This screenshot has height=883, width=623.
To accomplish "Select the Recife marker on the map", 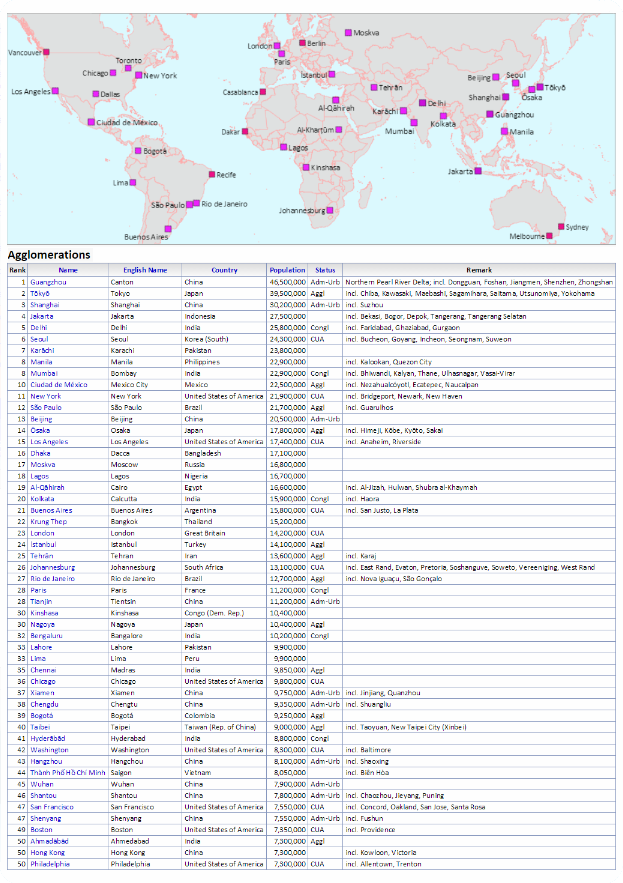I will tap(212, 175).
